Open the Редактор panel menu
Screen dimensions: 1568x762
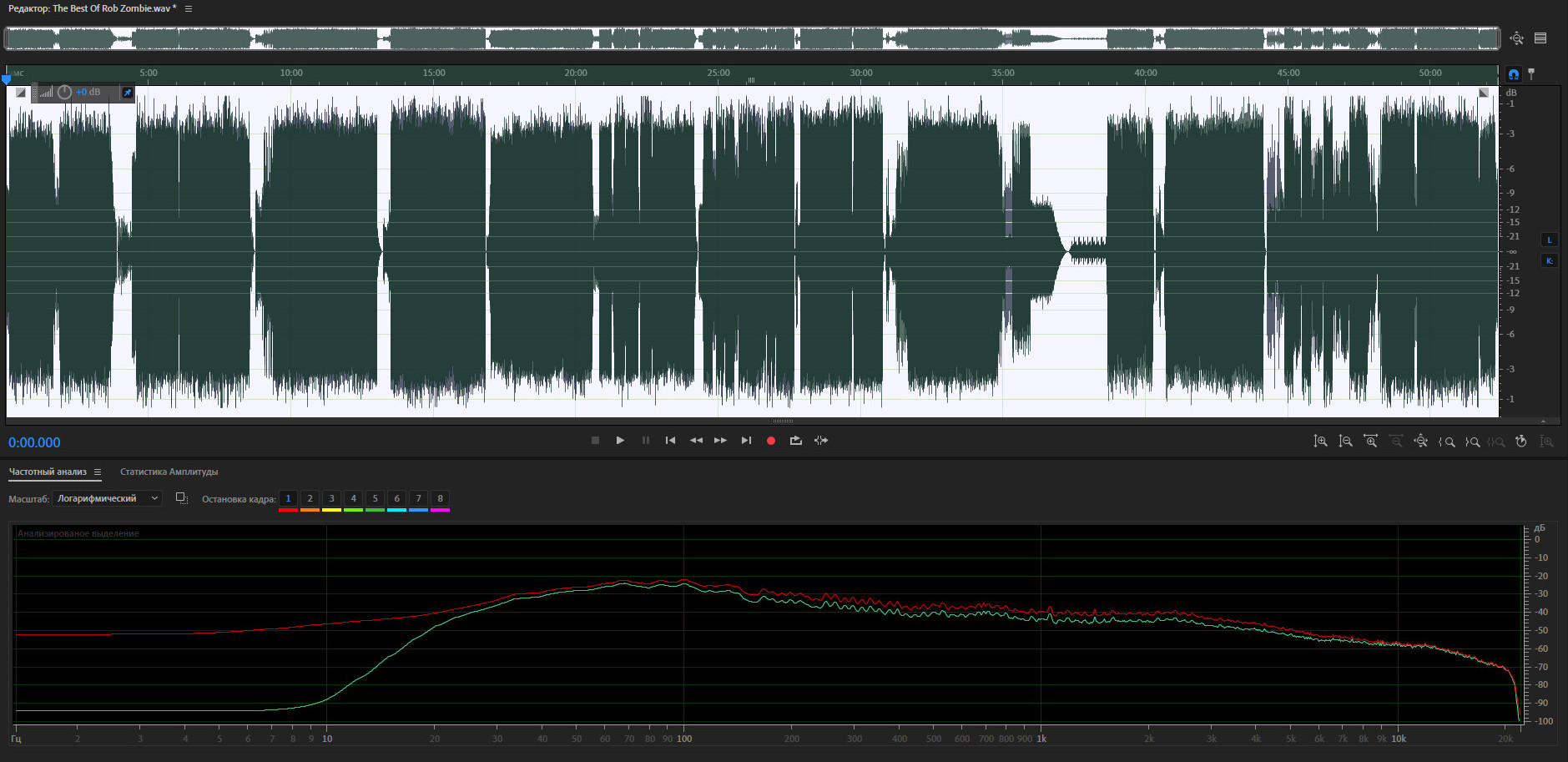click(189, 8)
